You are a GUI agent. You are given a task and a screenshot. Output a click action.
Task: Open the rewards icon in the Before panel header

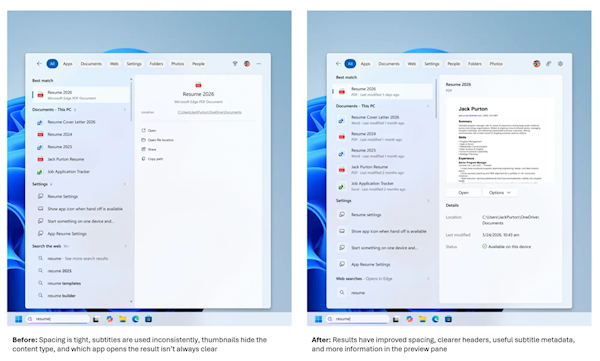pyautogui.click(x=235, y=64)
